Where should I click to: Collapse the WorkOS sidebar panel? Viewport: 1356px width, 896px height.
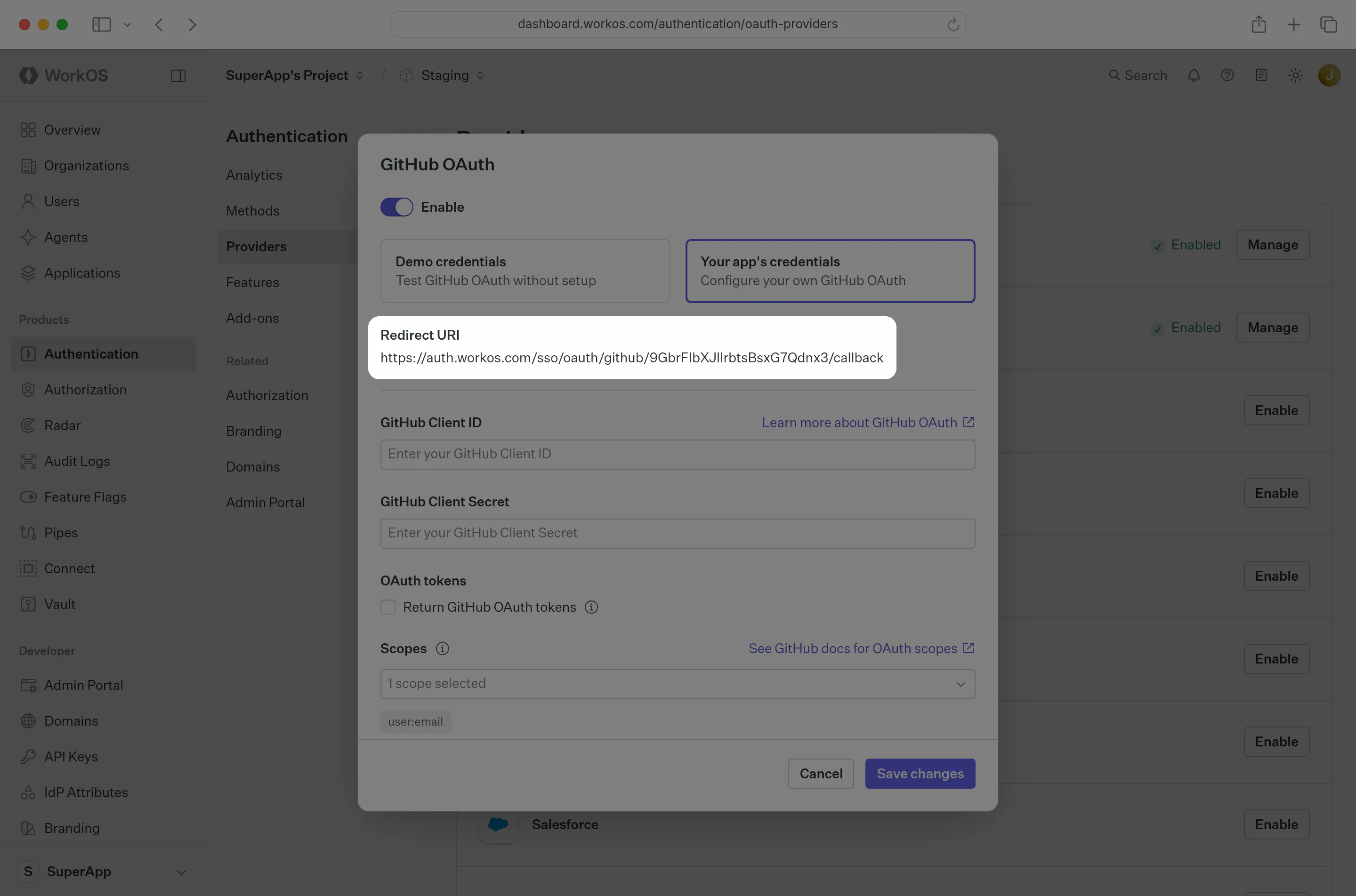pos(178,75)
